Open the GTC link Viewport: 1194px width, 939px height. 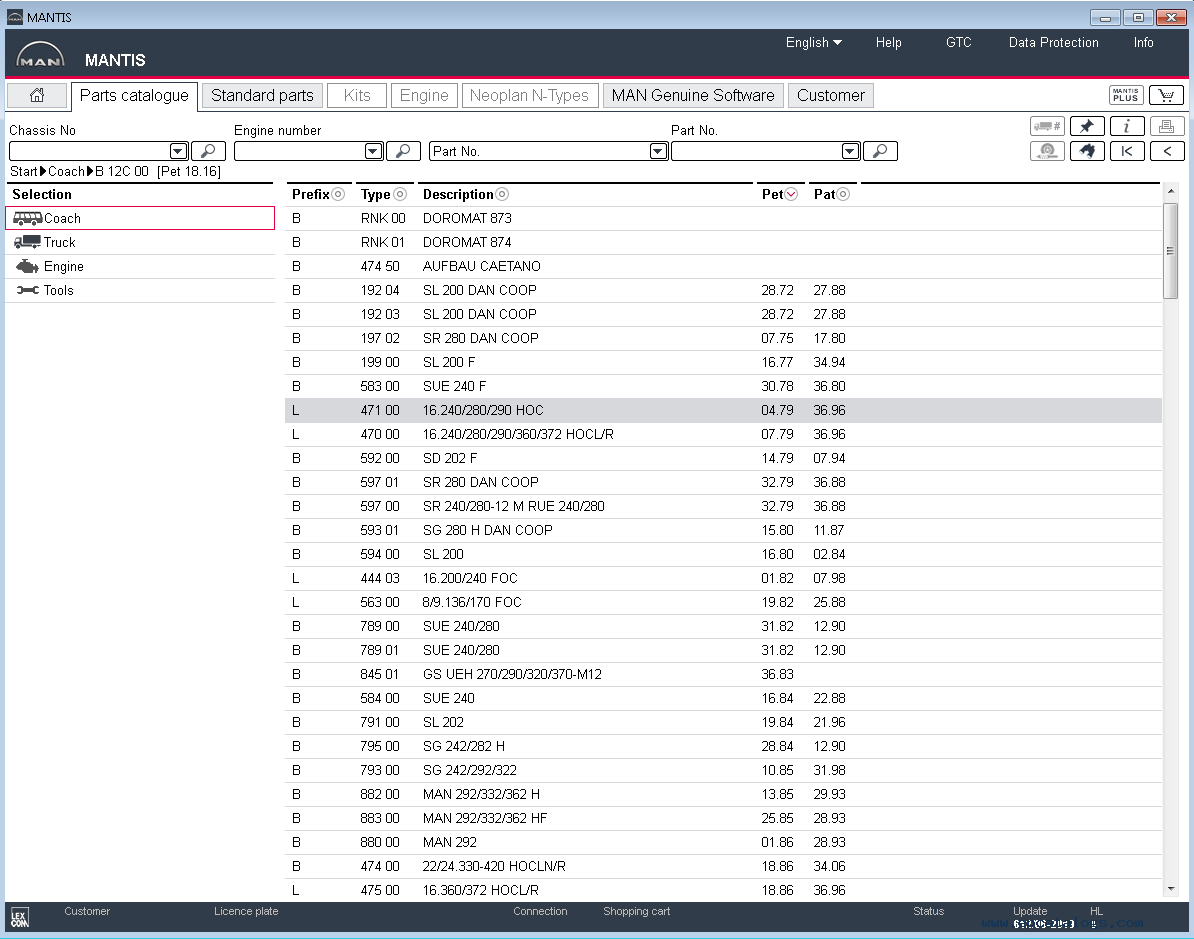(959, 43)
